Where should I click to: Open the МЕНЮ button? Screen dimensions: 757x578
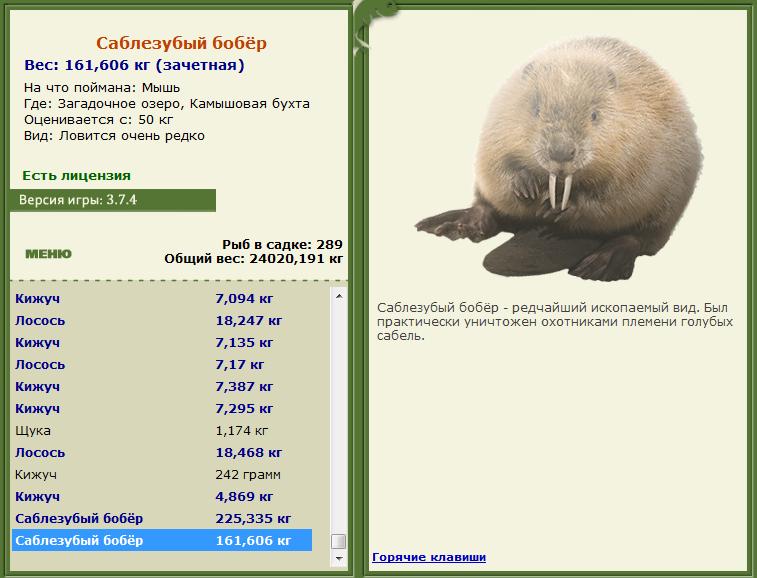[x=48, y=254]
